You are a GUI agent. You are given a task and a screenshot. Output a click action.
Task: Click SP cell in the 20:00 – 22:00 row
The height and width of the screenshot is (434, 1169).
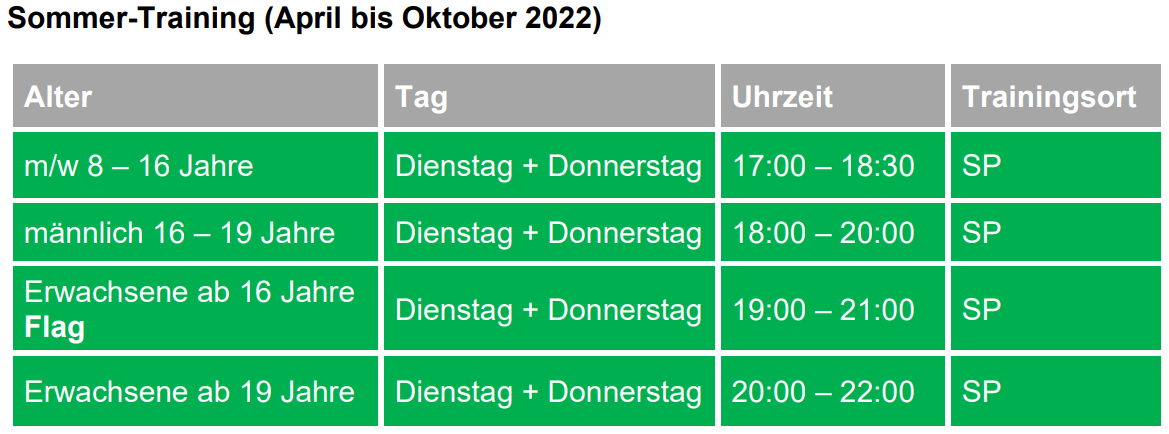tap(1056, 391)
